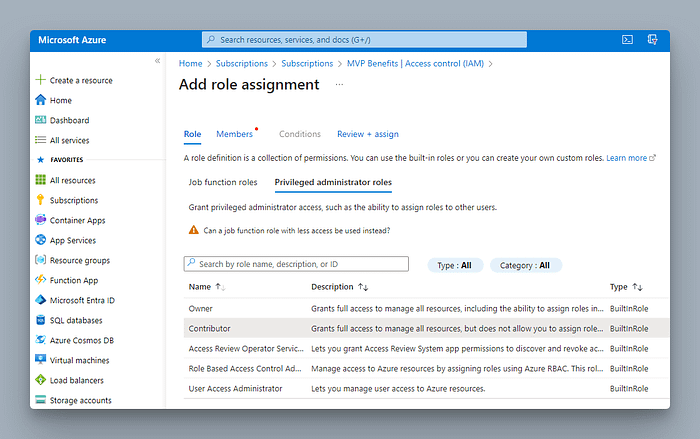Select the Owner role row

click(426, 308)
